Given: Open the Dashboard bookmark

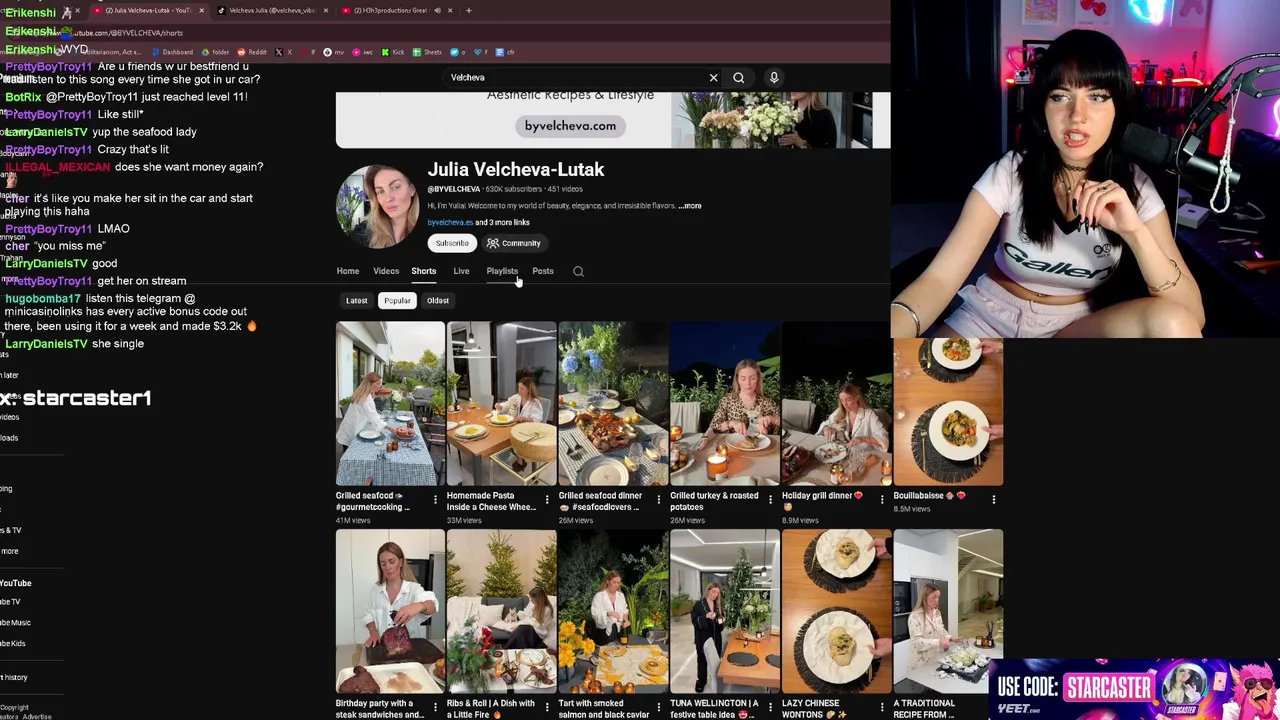Looking at the screenshot, I should pyautogui.click(x=172, y=52).
